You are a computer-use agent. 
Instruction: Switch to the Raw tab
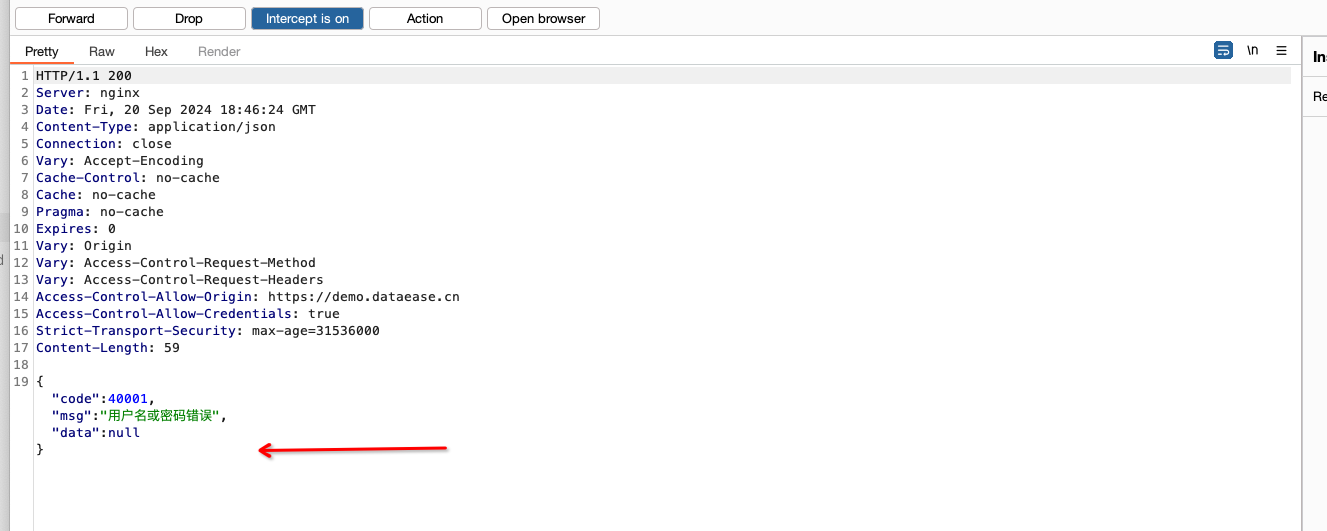pos(102,52)
